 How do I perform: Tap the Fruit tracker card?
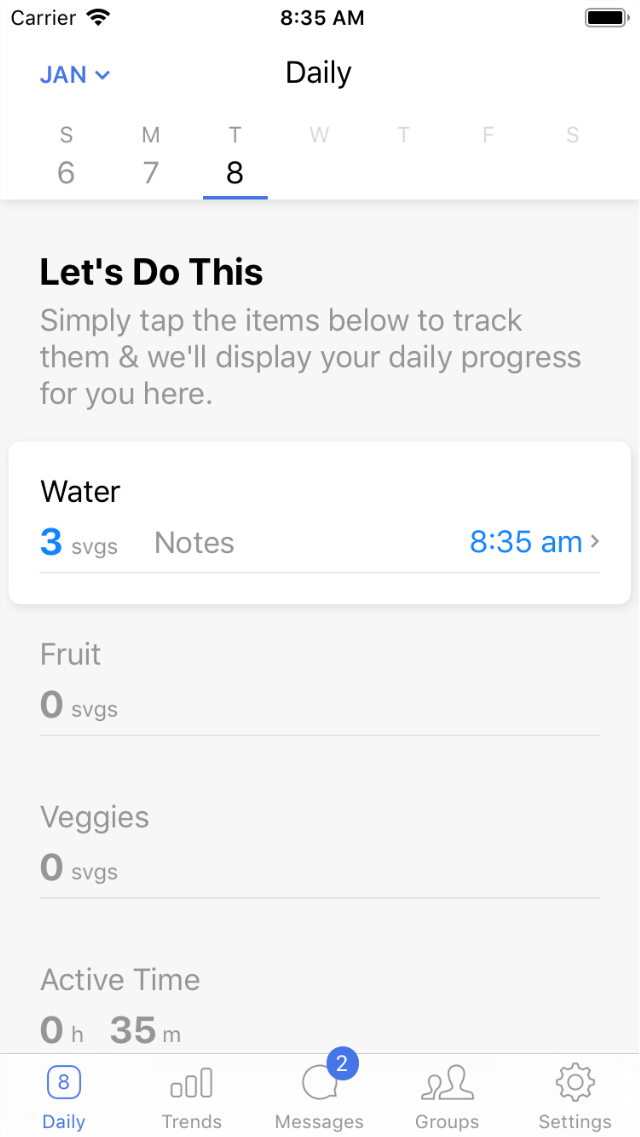click(320, 680)
